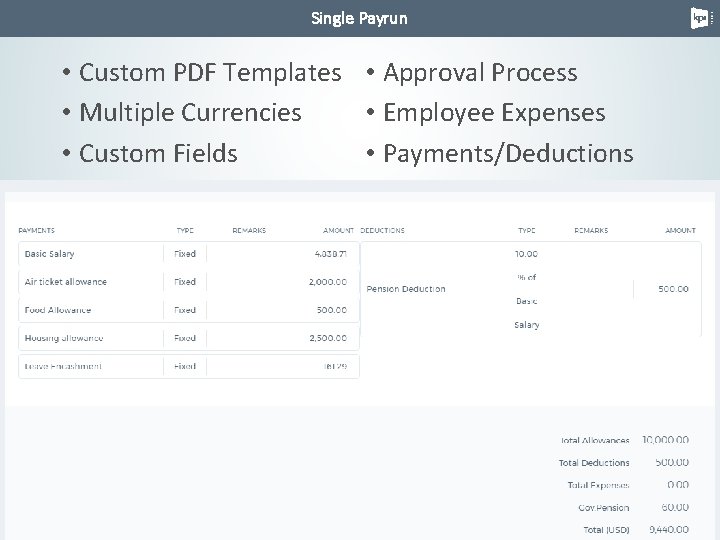Image resolution: width=720 pixels, height=540 pixels.
Task: Click the Total (USD) 9,440.00 amount
Action: point(667,529)
